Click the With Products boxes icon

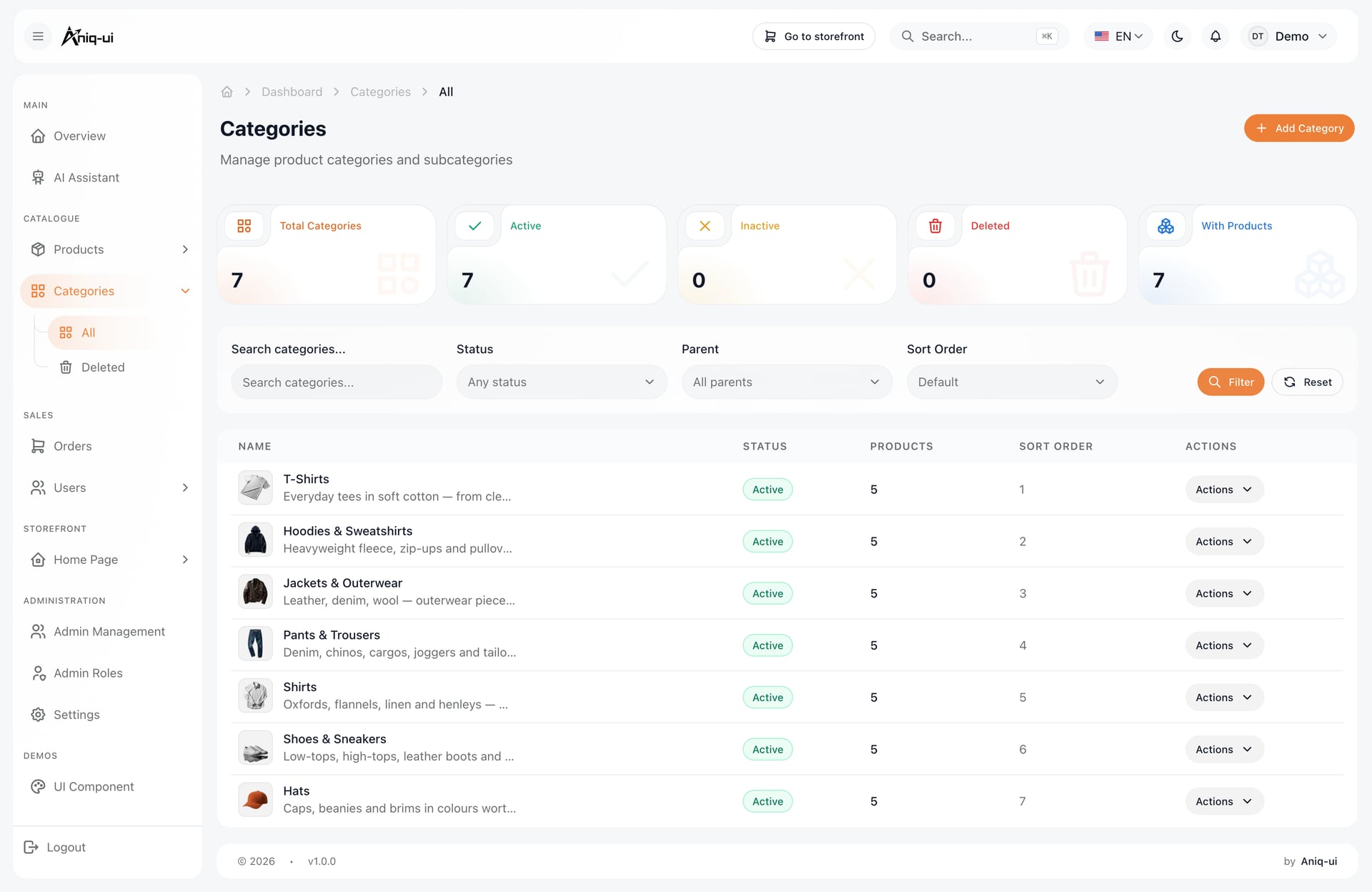point(1165,226)
